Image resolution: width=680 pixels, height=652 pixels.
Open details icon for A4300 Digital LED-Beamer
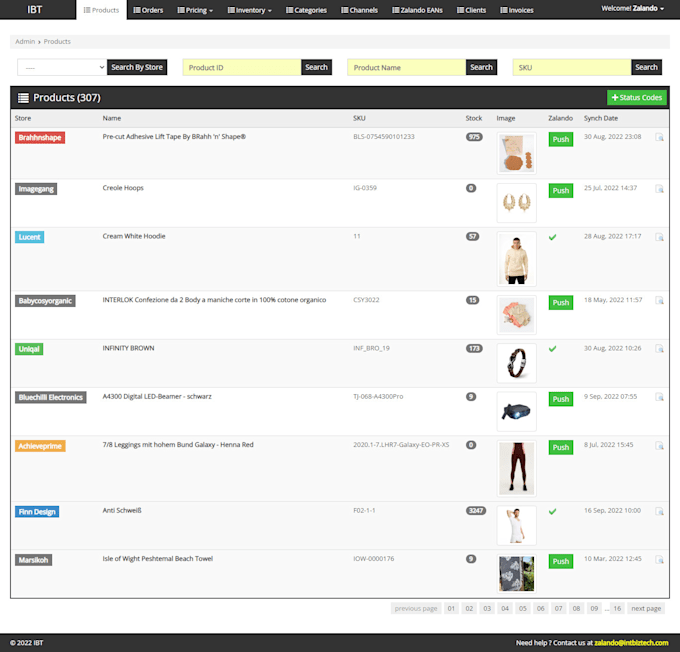tap(659, 397)
